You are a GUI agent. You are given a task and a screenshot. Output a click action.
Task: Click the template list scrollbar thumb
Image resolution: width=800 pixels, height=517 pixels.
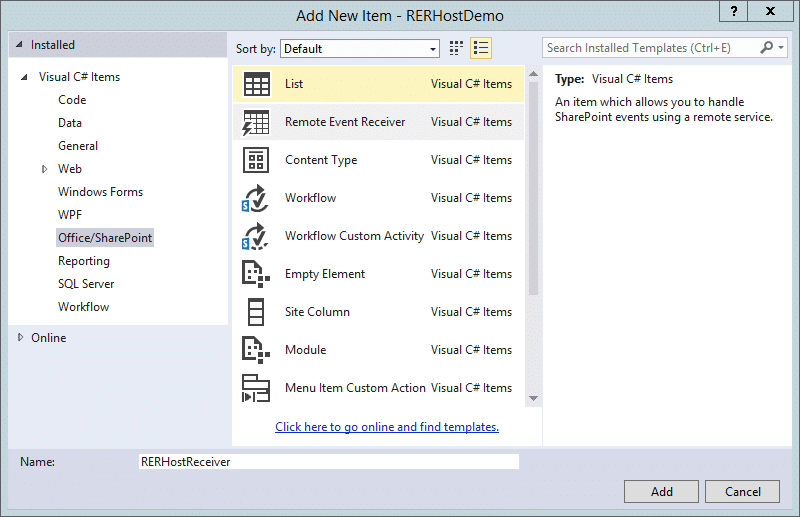[x=533, y=188]
